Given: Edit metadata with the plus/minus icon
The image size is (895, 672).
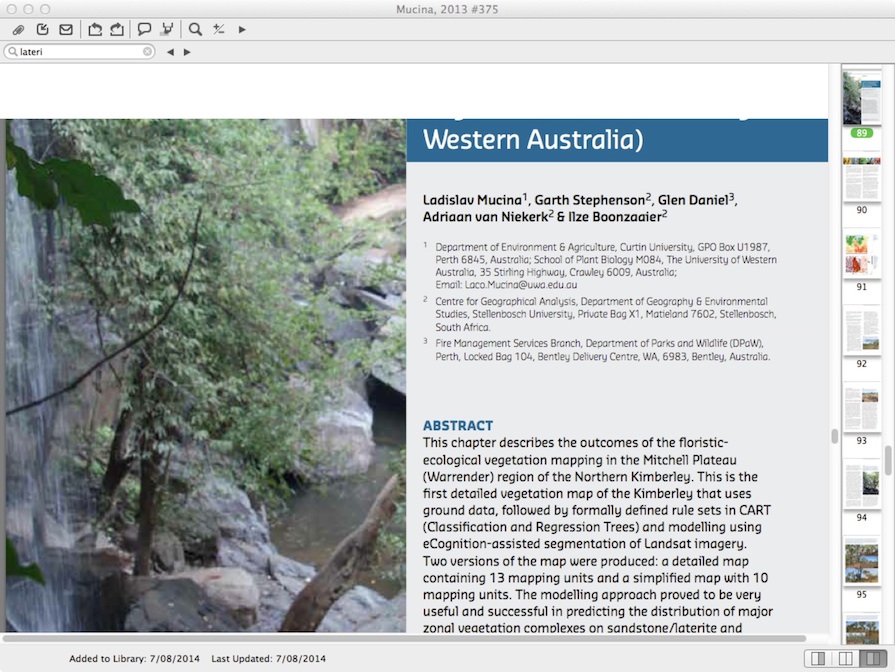Looking at the screenshot, I should (218, 29).
